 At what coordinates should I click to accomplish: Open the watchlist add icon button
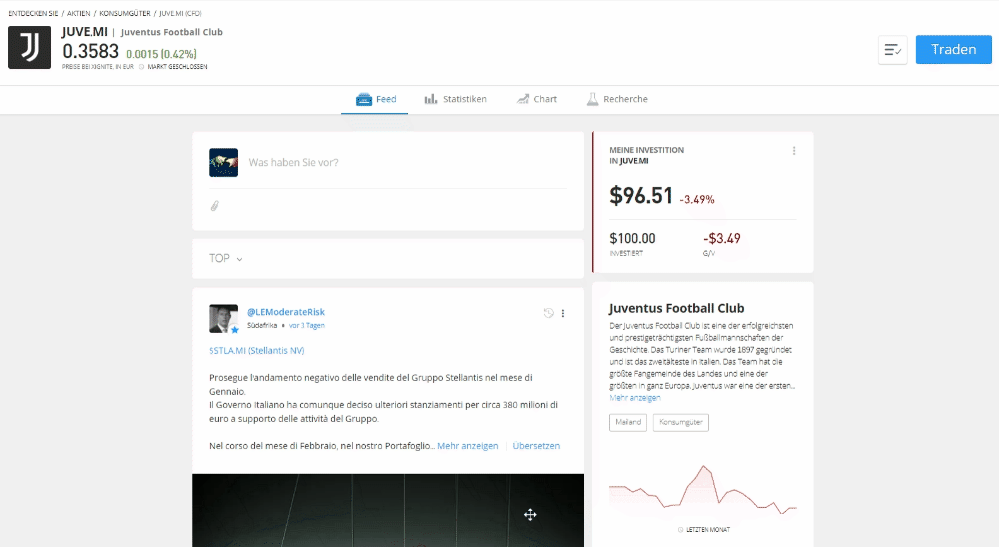pyautogui.click(x=893, y=50)
